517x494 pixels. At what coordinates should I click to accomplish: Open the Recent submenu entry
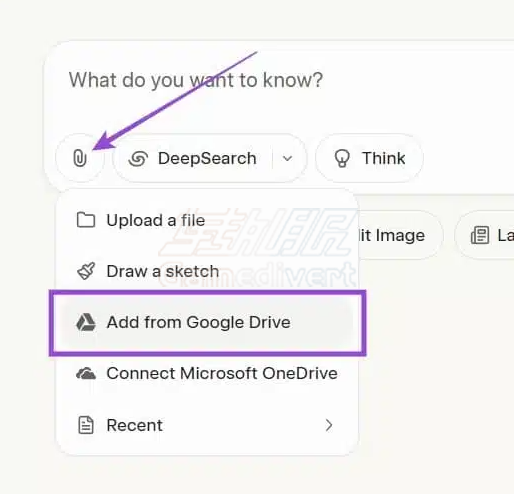point(207,425)
